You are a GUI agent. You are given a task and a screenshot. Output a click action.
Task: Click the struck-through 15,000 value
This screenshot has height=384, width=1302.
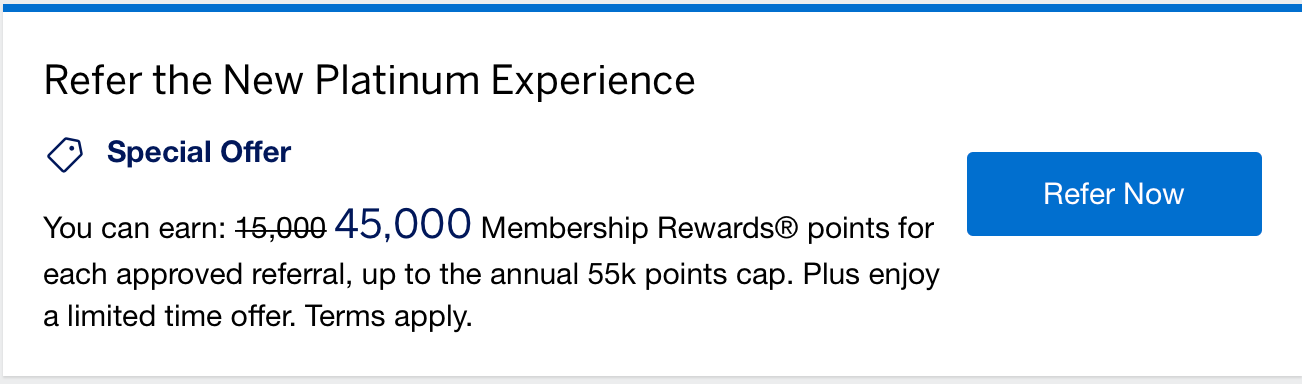click(x=281, y=229)
